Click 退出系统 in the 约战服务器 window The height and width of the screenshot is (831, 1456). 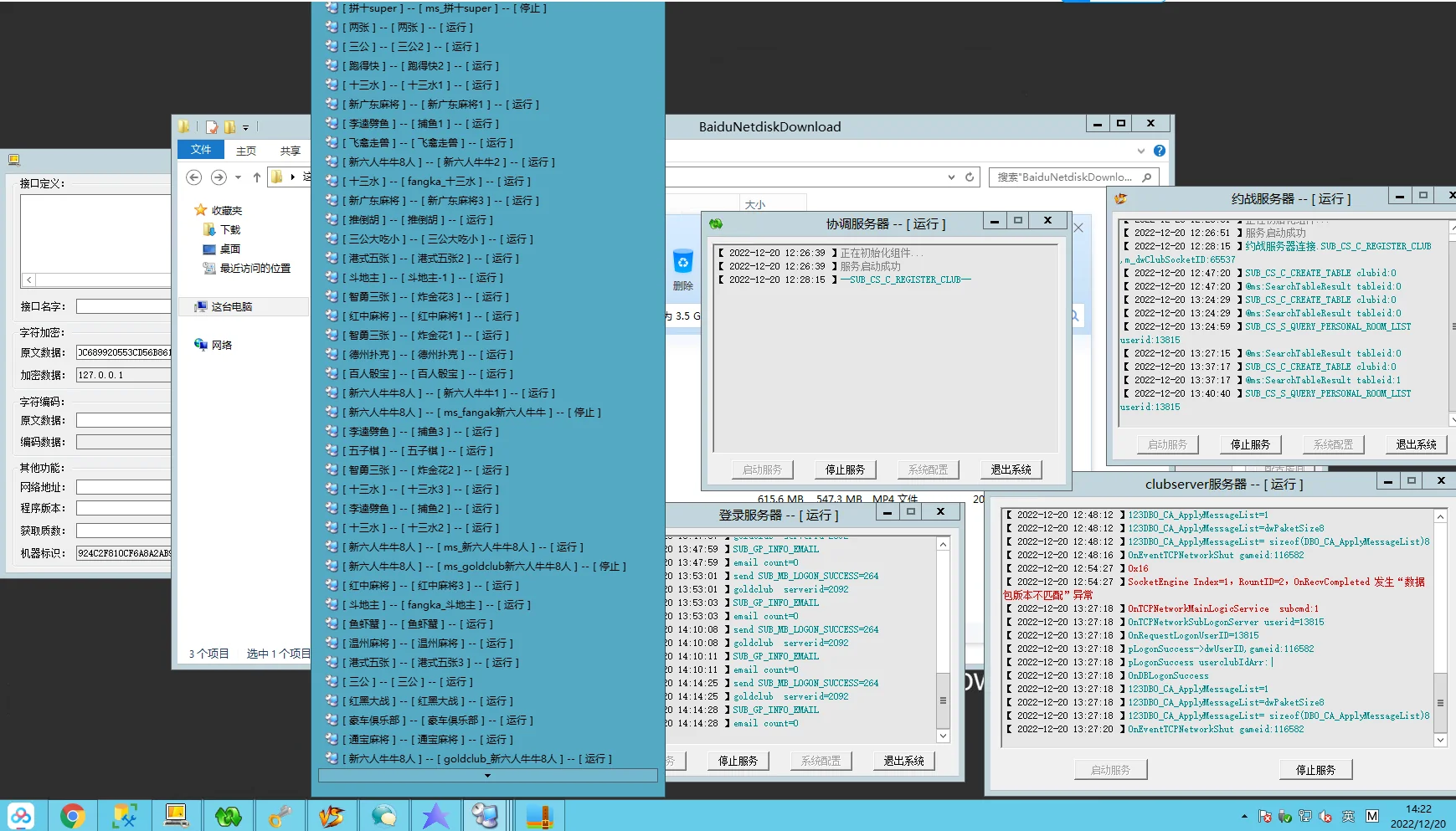tap(1416, 444)
